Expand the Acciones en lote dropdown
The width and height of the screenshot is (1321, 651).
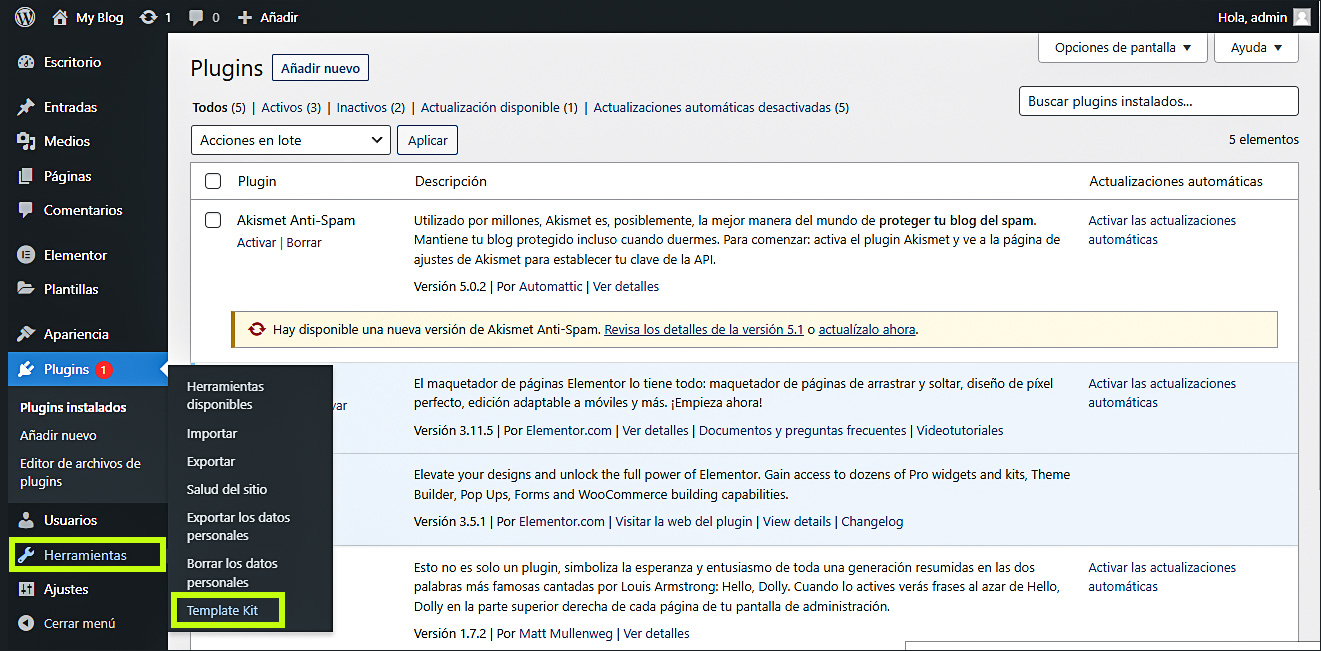tap(290, 140)
